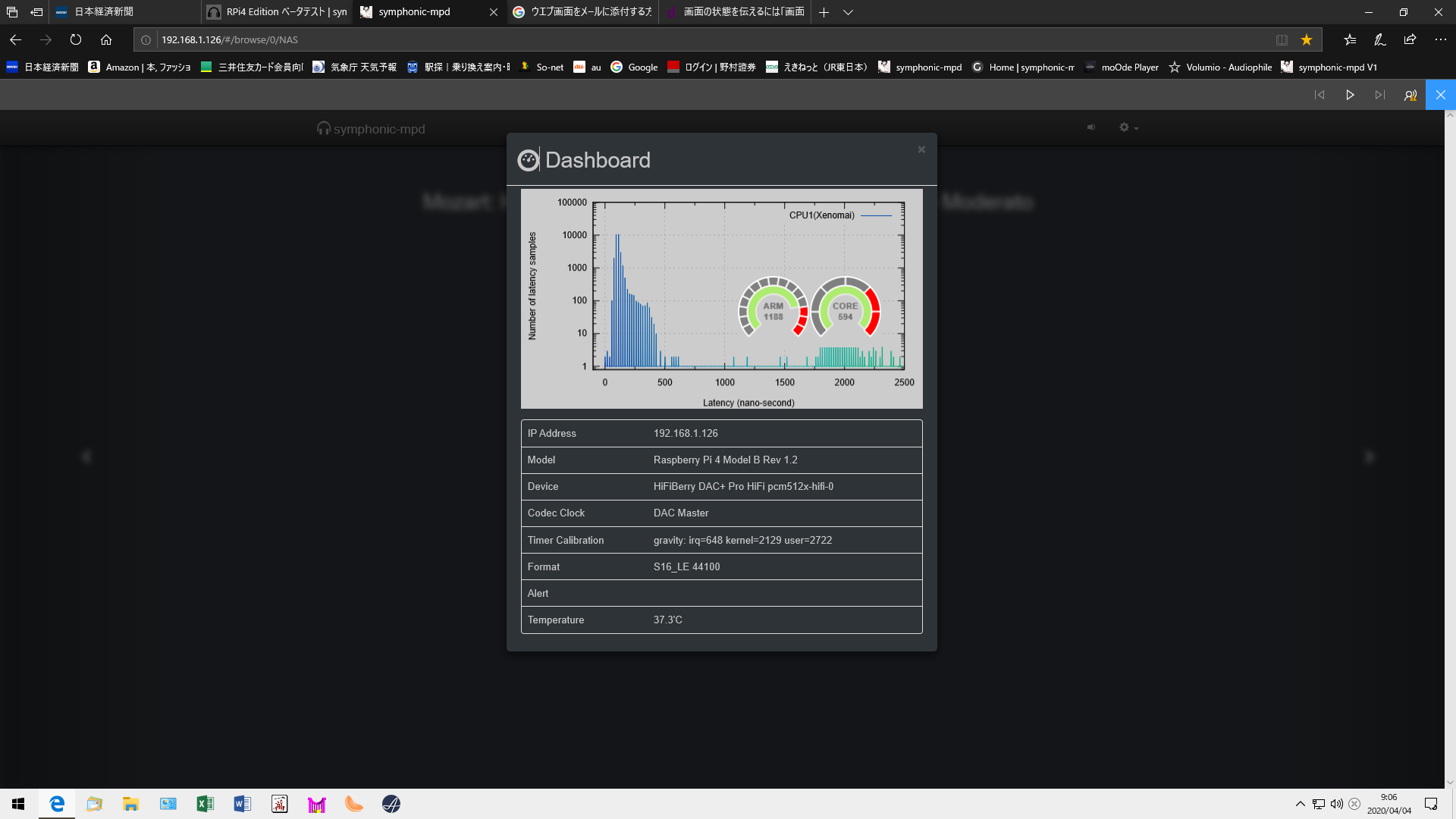
Task: Close the Dashboard dialog
Action: coord(921,149)
